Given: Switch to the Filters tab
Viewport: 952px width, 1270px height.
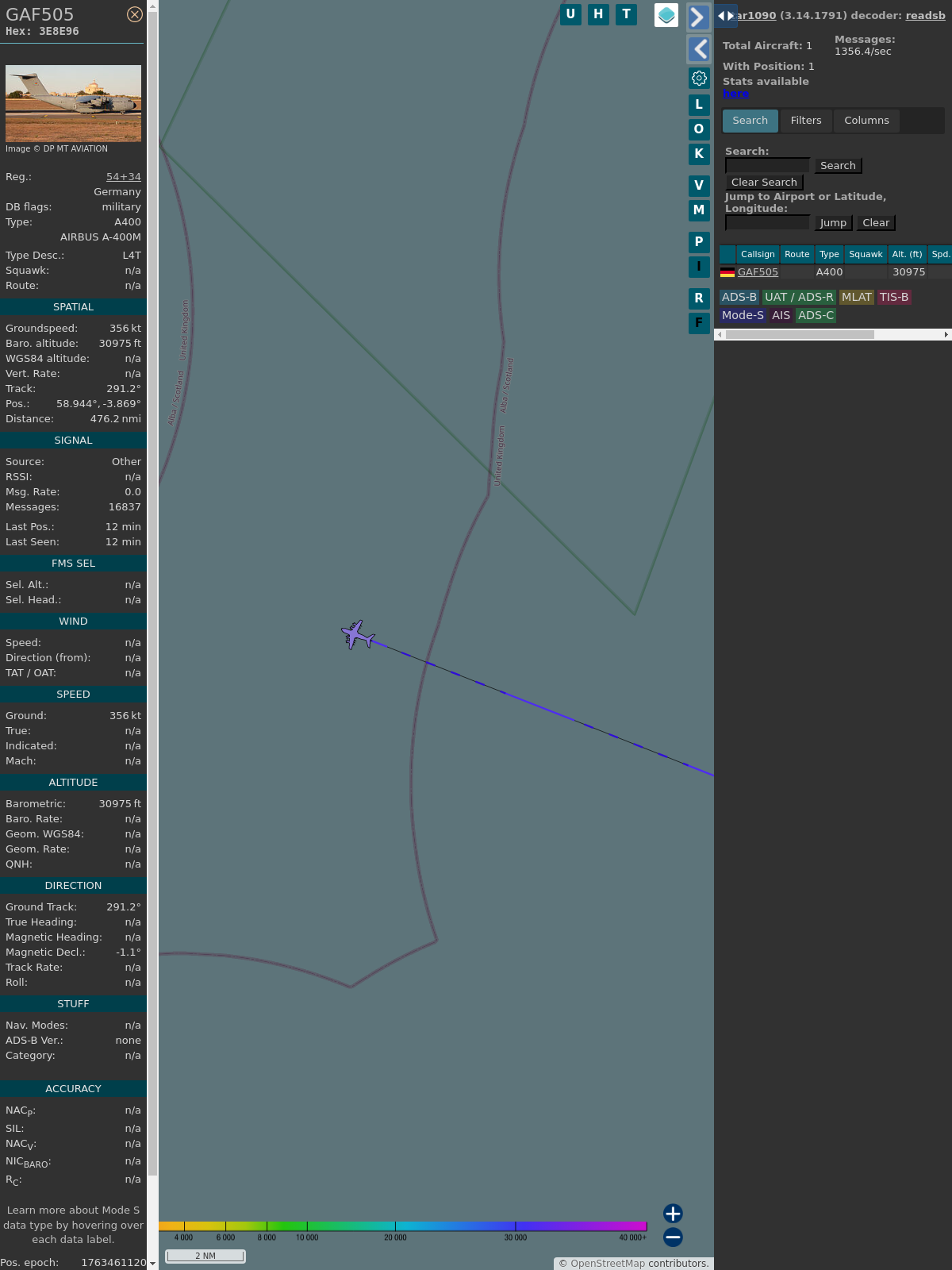Looking at the screenshot, I should pos(806,121).
